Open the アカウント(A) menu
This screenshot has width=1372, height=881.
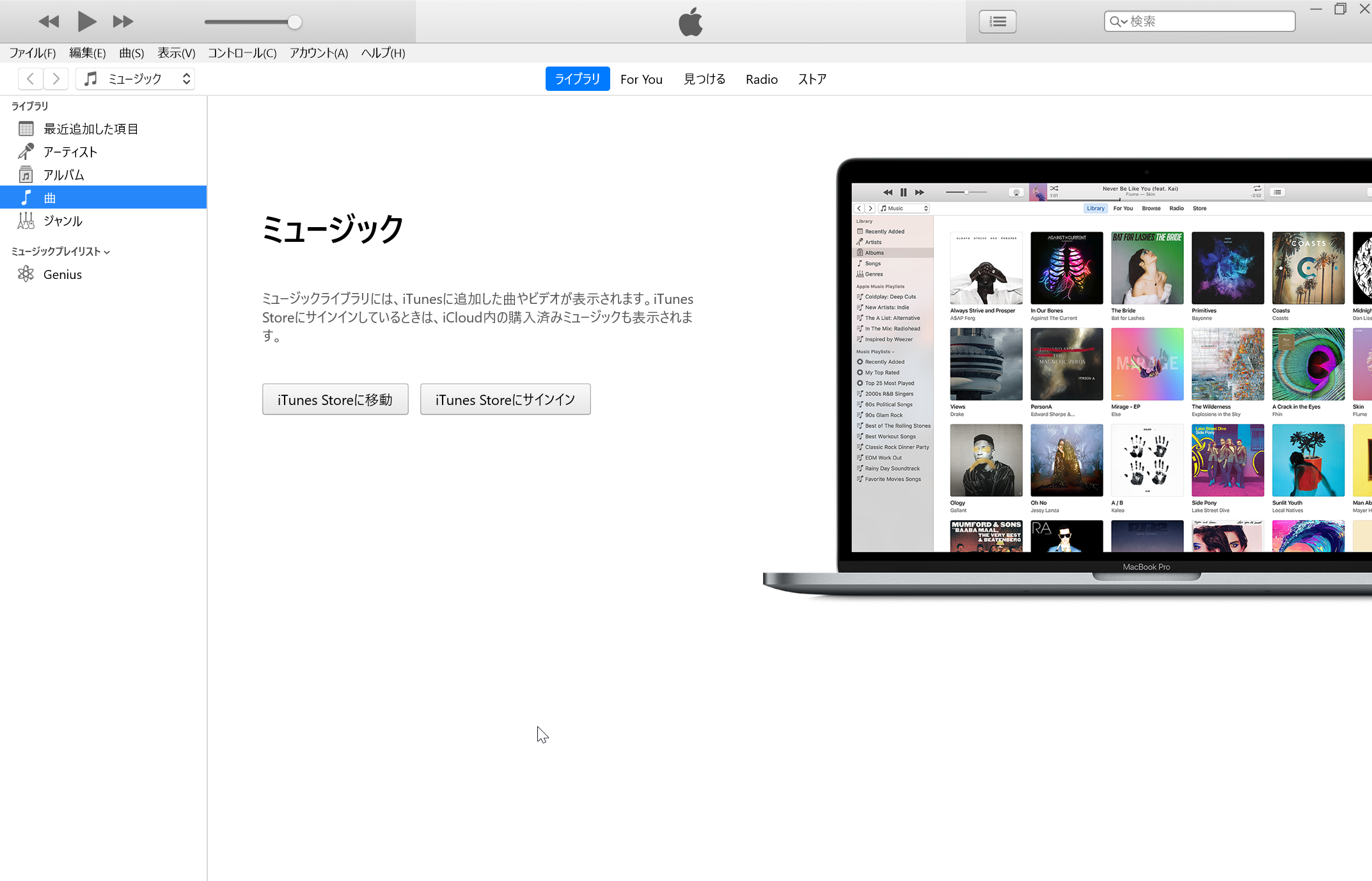pos(319,53)
